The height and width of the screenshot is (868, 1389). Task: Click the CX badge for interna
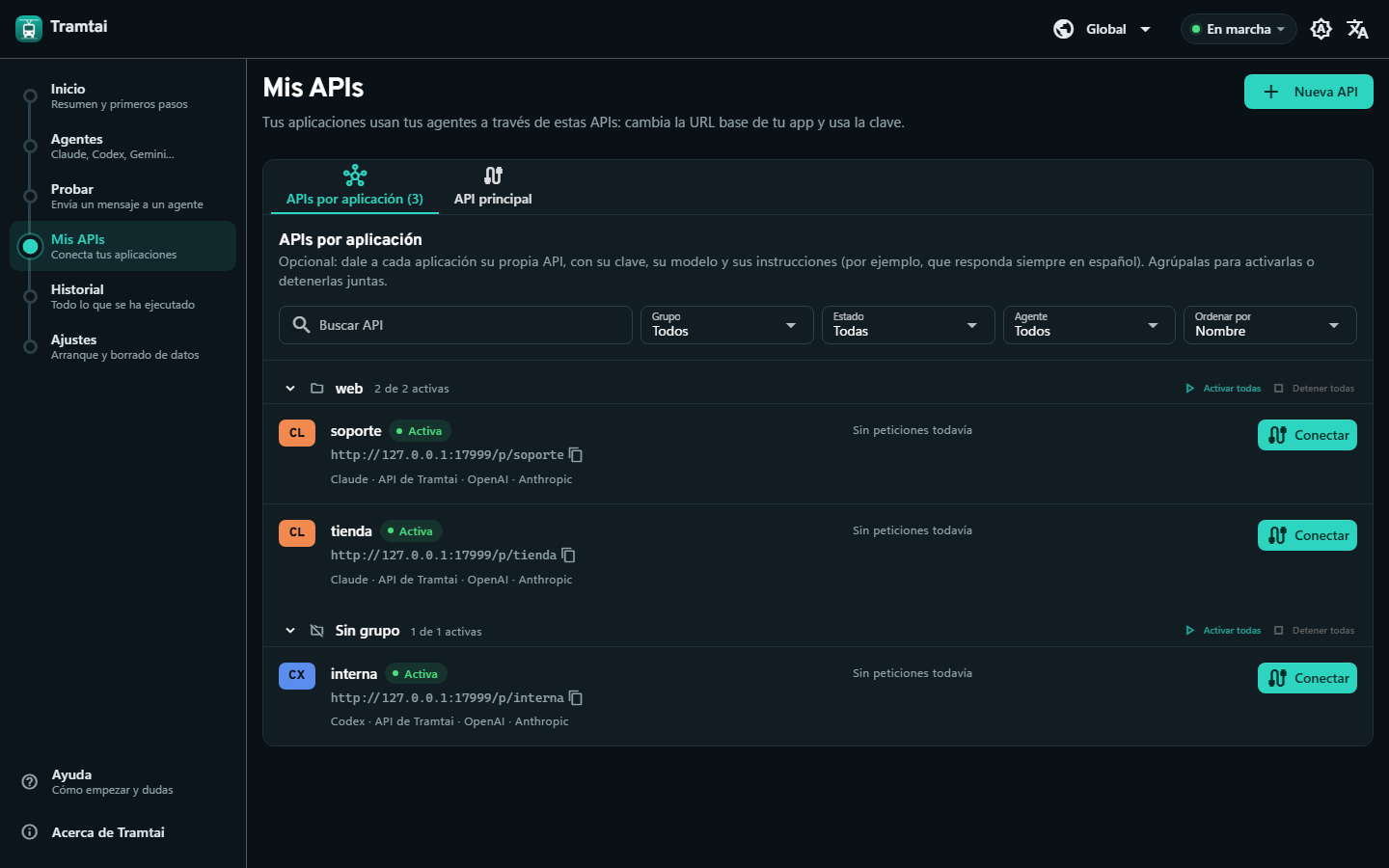click(297, 675)
